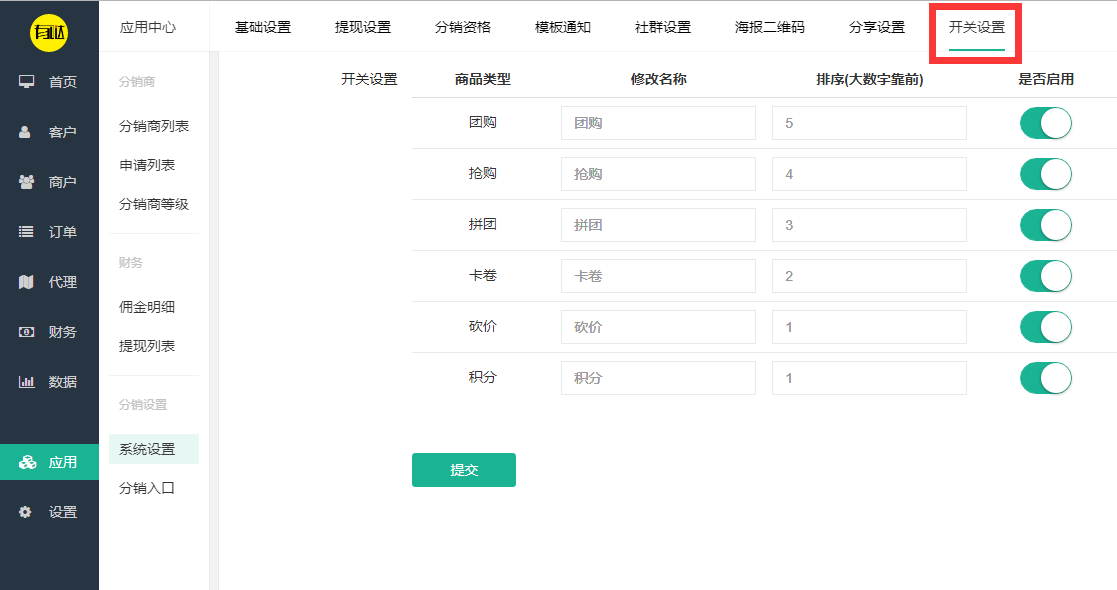
Task: Click the 卡卷 name input field
Action: click(x=658, y=276)
